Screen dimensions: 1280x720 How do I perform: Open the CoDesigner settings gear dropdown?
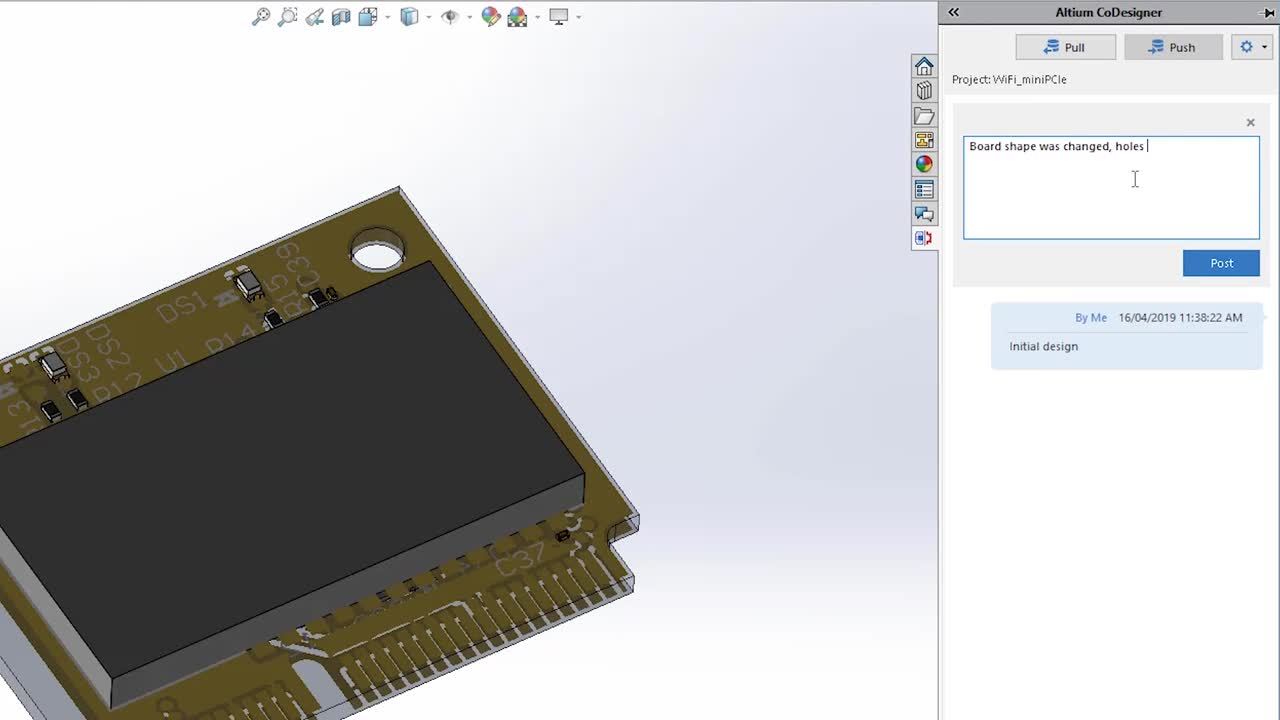coord(1252,47)
